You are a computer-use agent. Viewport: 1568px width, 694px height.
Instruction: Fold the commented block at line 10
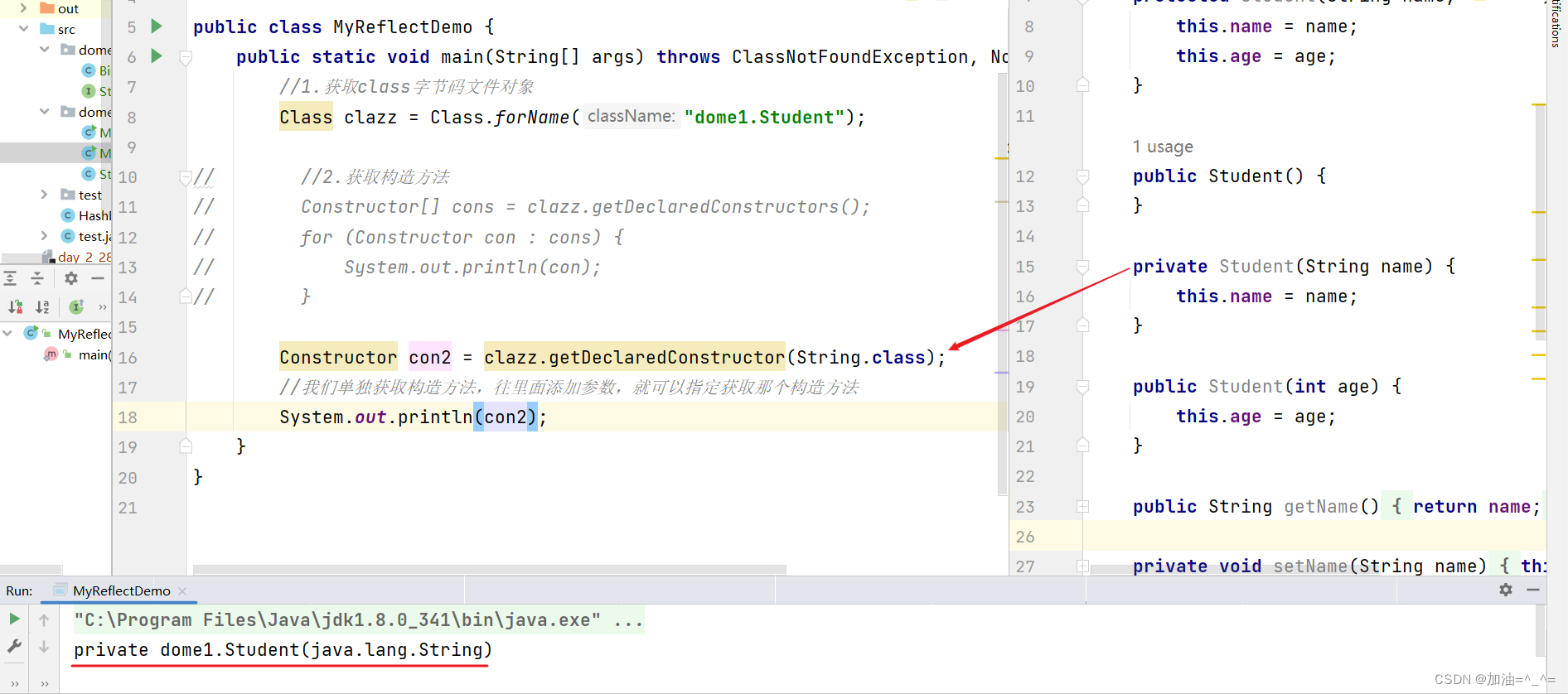point(186,177)
